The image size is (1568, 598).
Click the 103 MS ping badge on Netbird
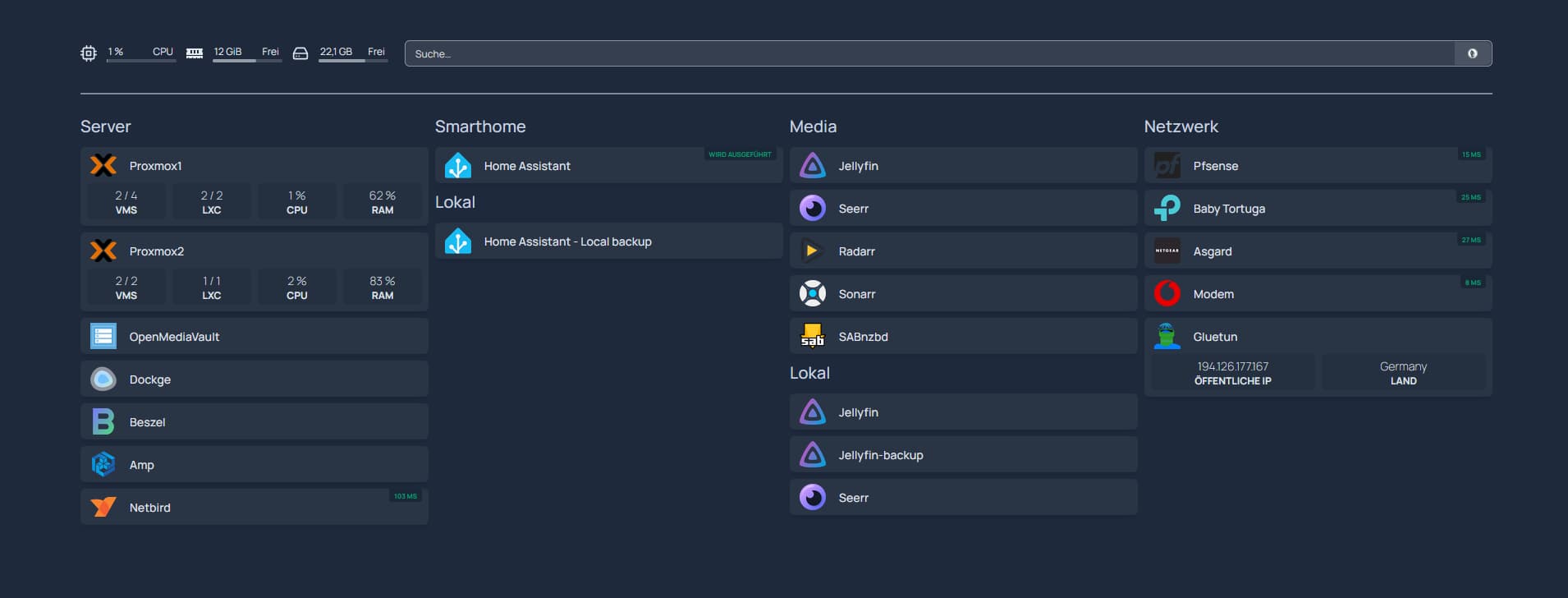[406, 496]
